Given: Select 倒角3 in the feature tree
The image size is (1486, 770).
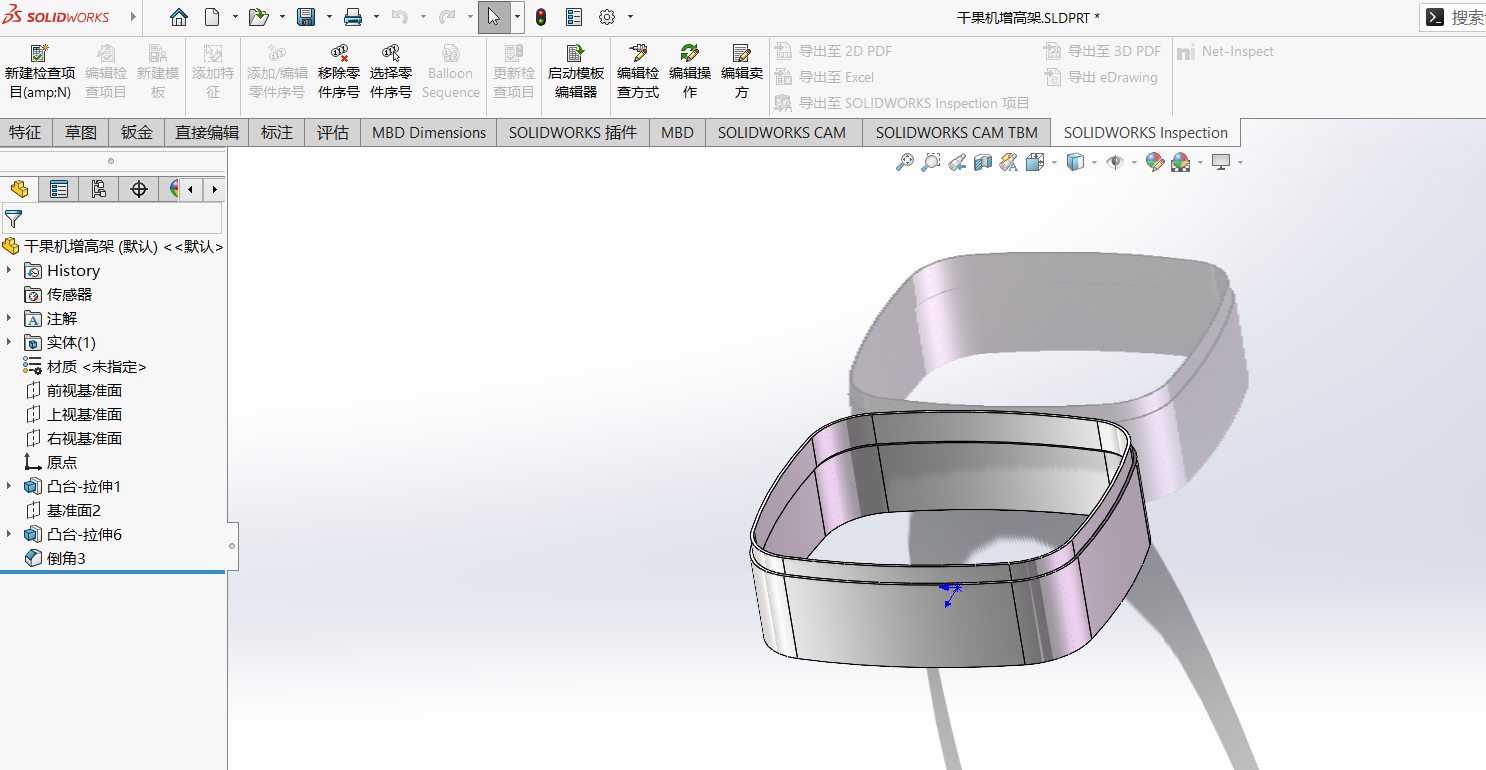Looking at the screenshot, I should (66, 558).
